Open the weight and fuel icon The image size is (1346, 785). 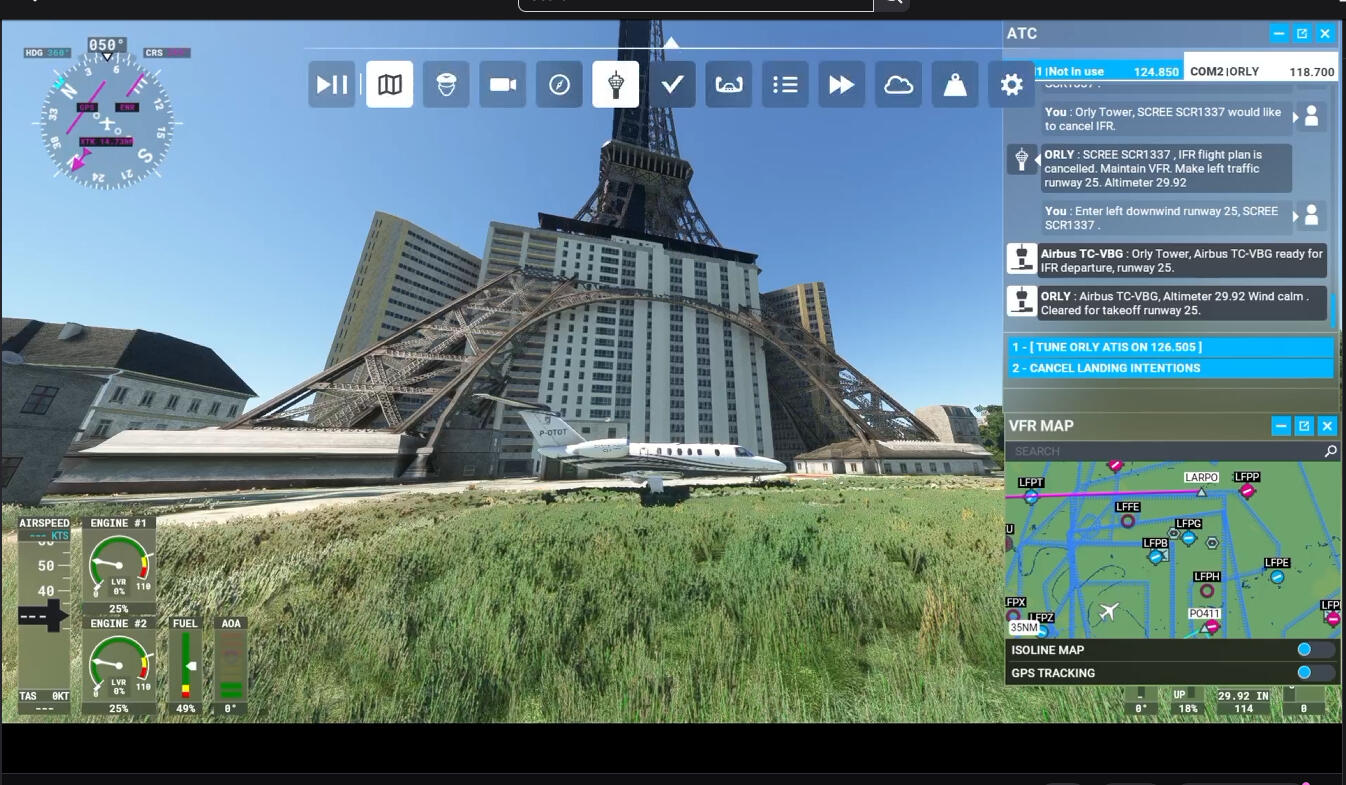tap(955, 84)
